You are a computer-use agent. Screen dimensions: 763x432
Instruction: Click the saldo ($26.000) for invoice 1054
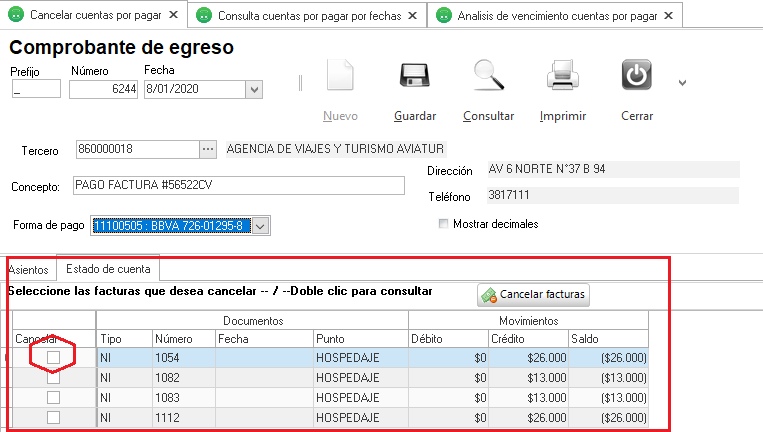coord(608,358)
